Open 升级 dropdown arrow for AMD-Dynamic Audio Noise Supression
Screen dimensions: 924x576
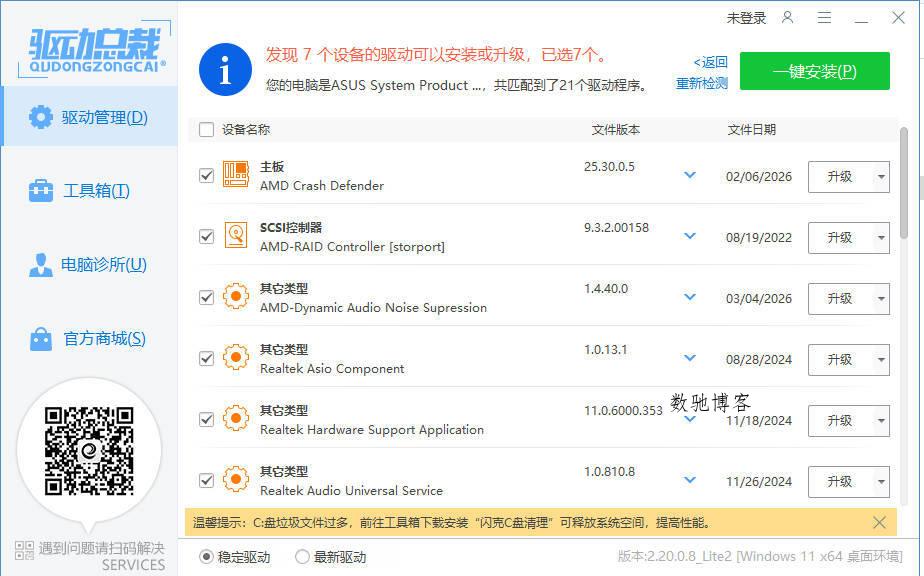881,299
